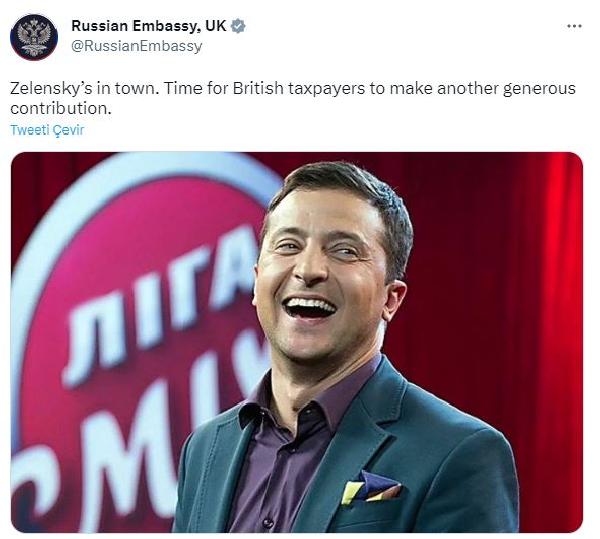This screenshot has height=539, width=600.
Task: Enlarge the attached tweet photo
Action: coord(296,342)
